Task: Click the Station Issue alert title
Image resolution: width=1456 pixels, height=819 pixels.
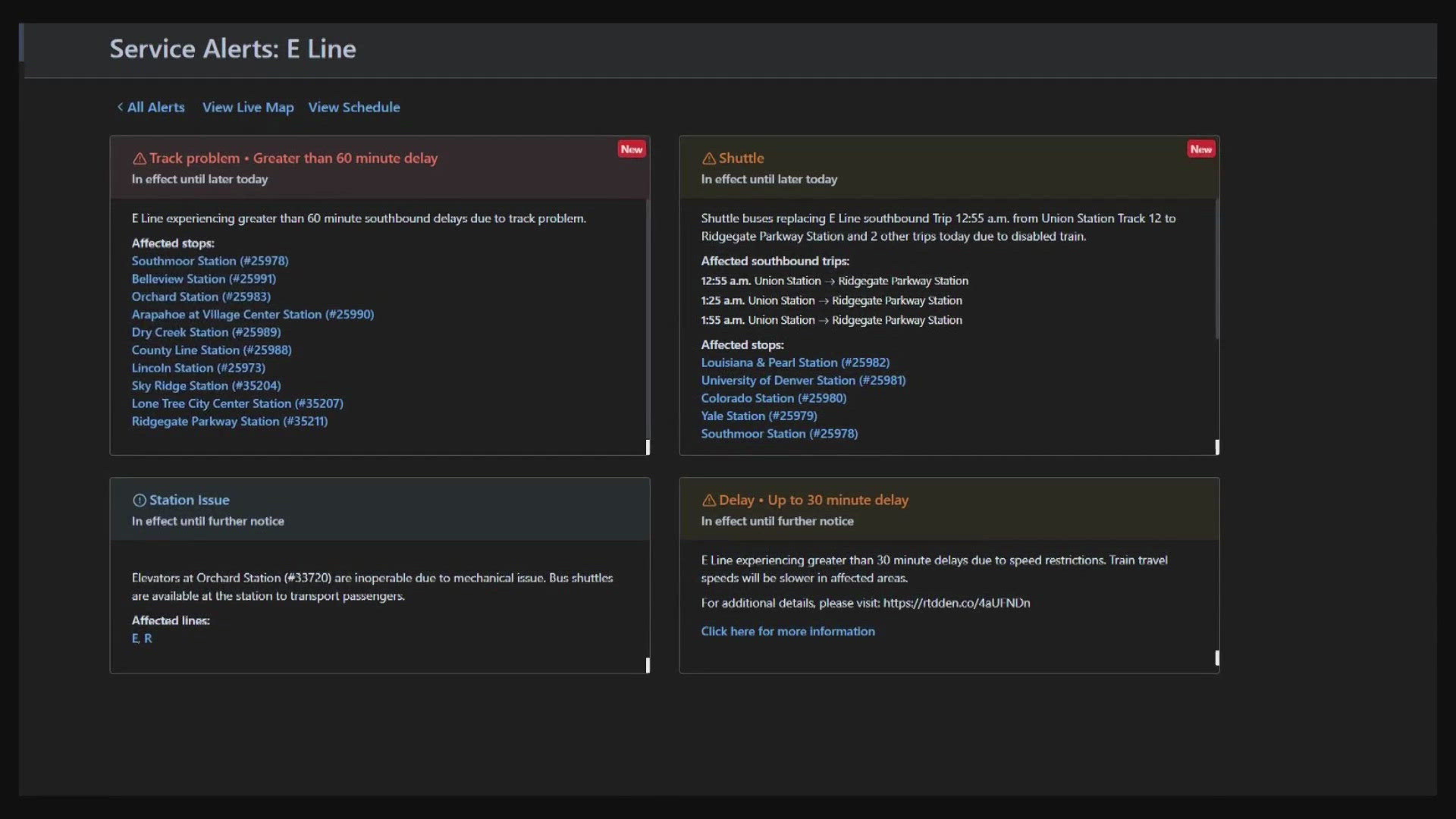Action: pyautogui.click(x=189, y=500)
